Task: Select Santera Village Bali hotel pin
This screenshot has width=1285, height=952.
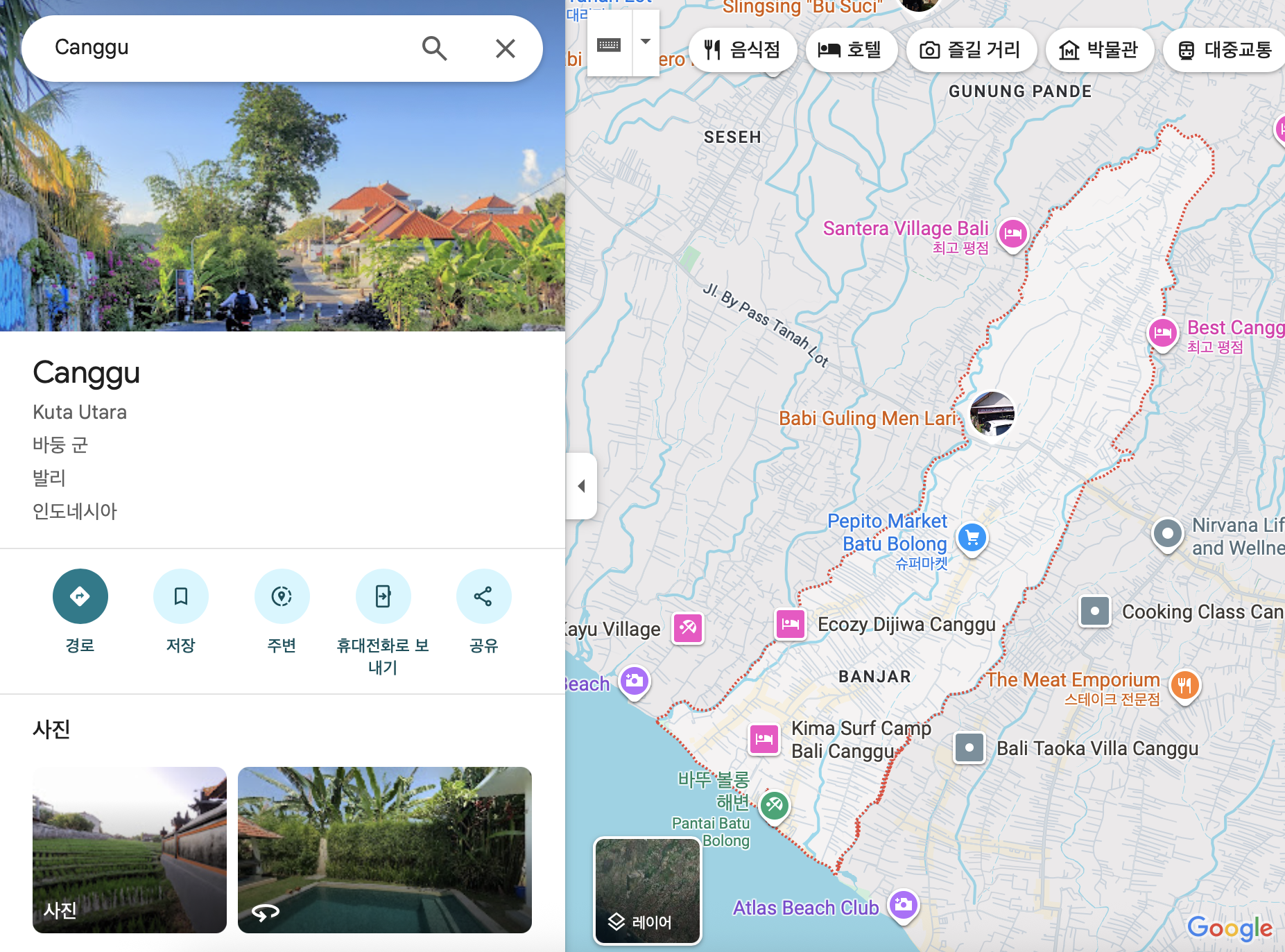Action: pos(1013,234)
